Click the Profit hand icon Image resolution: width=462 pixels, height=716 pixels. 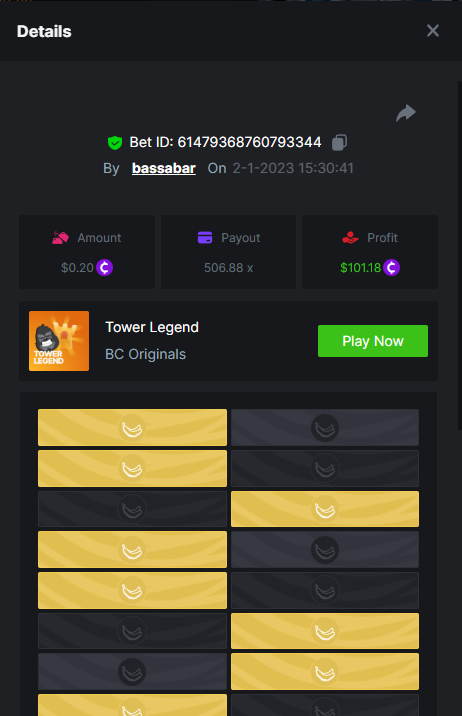350,238
